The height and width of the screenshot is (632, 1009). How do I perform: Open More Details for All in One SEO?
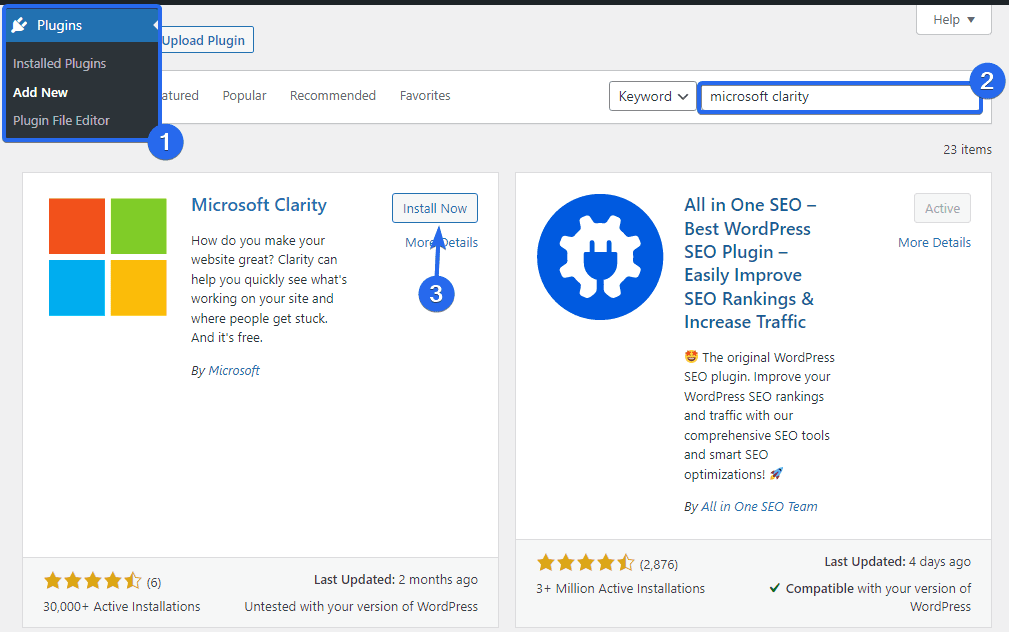pos(934,243)
